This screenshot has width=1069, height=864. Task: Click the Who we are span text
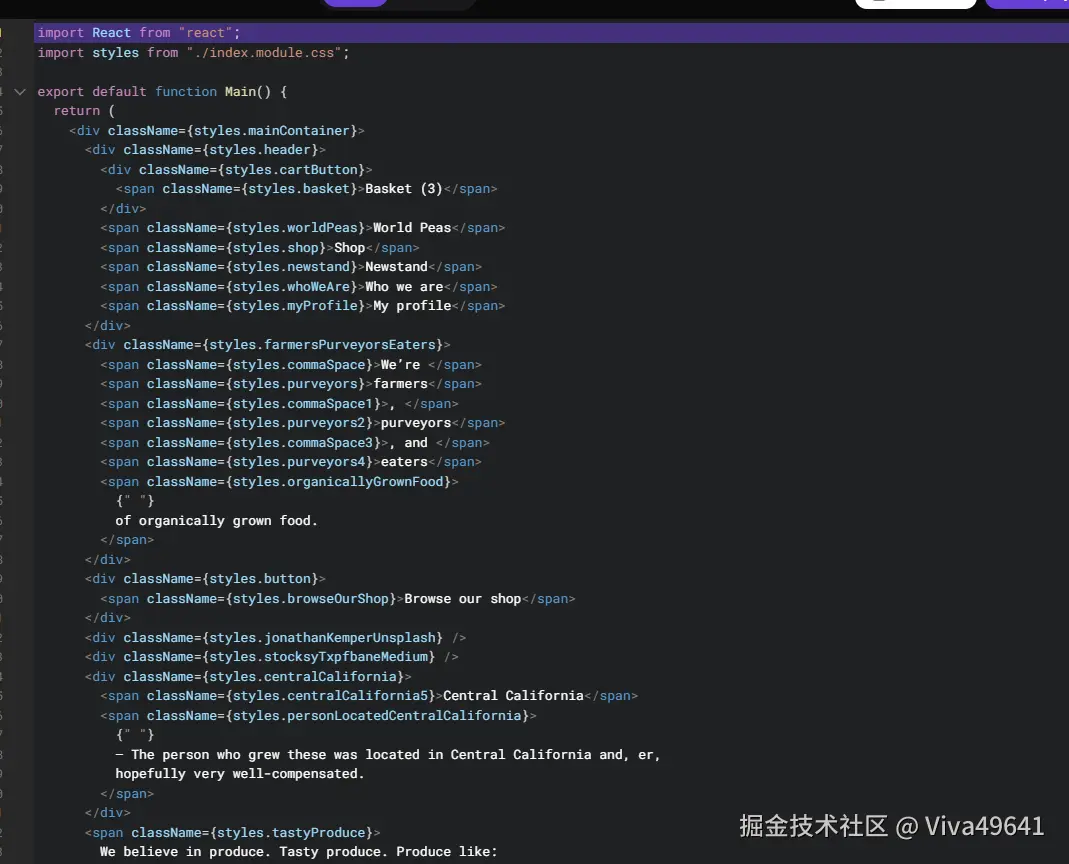404,286
